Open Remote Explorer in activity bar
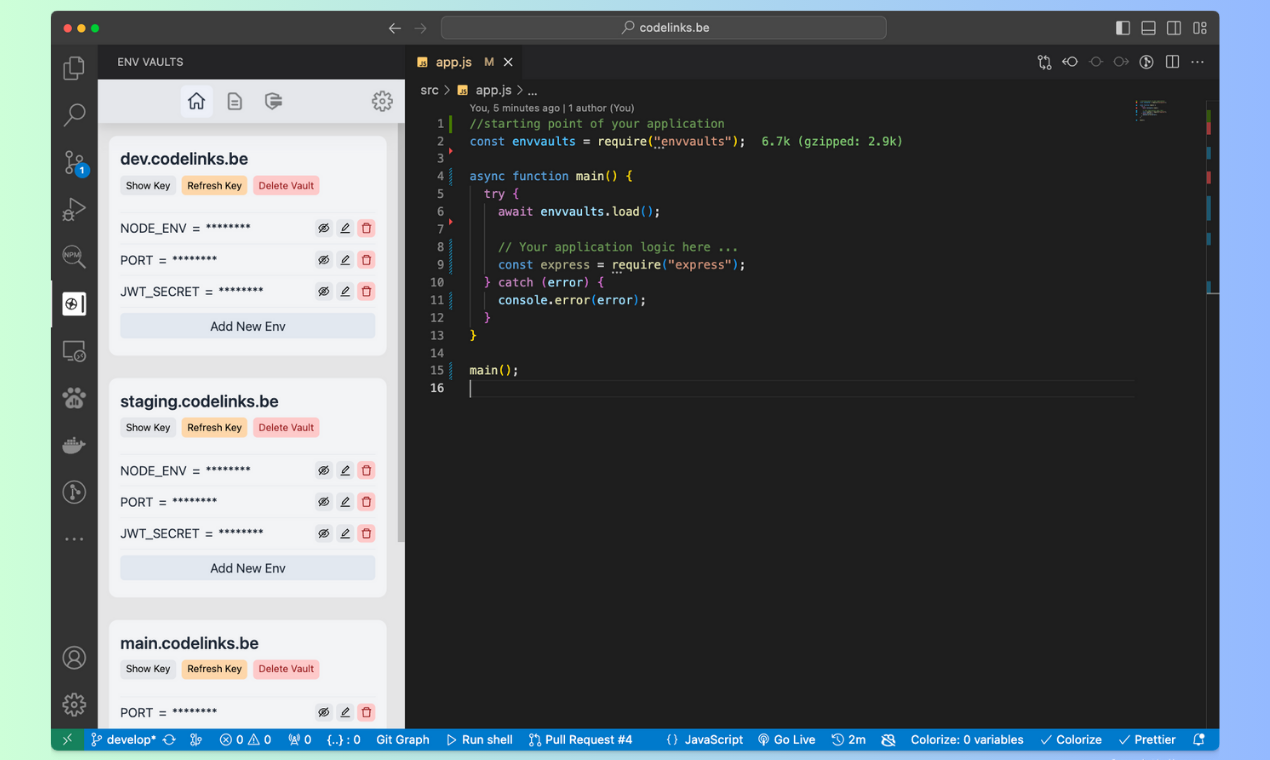The height and width of the screenshot is (760, 1270). pos(74,351)
